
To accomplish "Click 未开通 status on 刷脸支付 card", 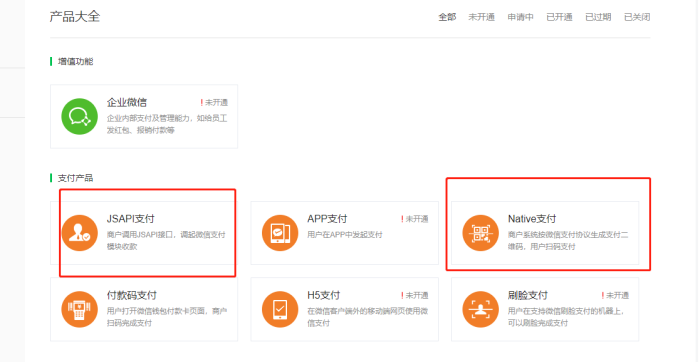I will [615, 295].
